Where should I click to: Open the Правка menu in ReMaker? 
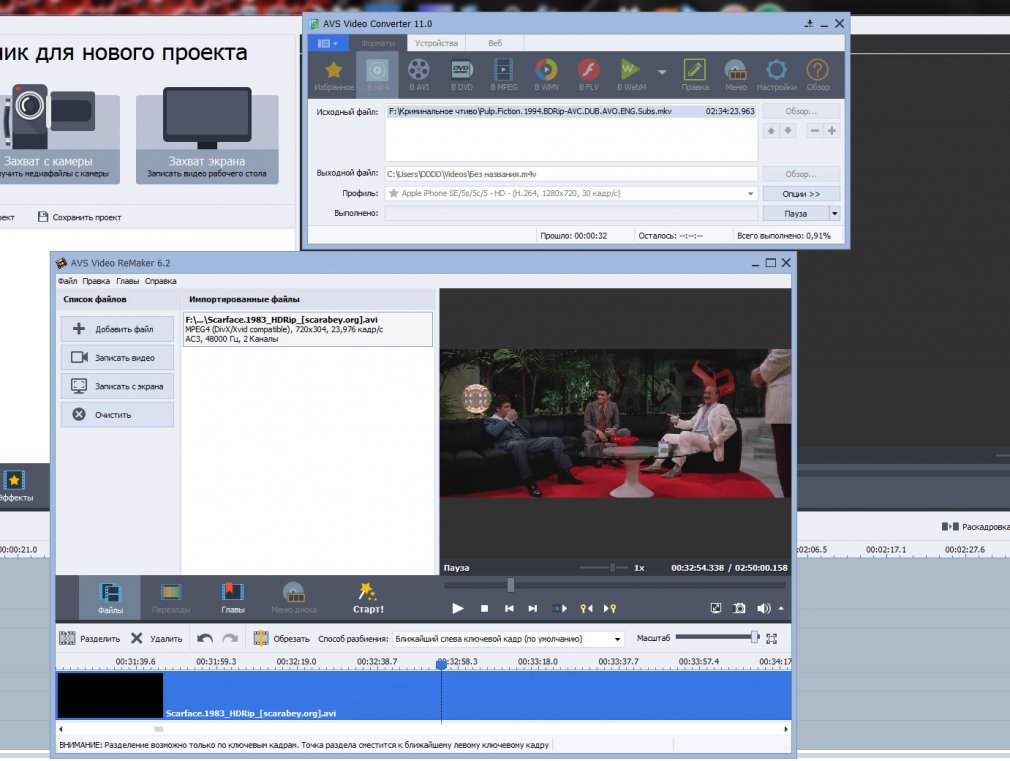[x=96, y=281]
